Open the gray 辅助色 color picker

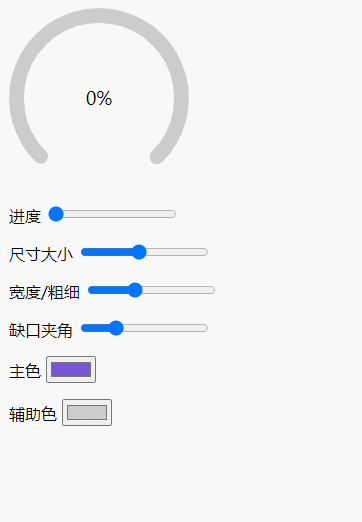pos(87,412)
